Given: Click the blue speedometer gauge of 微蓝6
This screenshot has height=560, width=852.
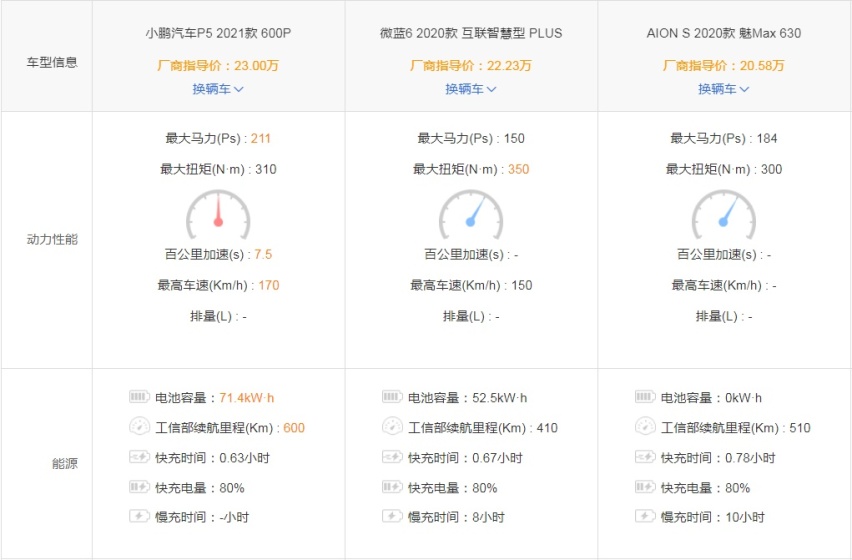Looking at the screenshot, I should tap(471, 214).
